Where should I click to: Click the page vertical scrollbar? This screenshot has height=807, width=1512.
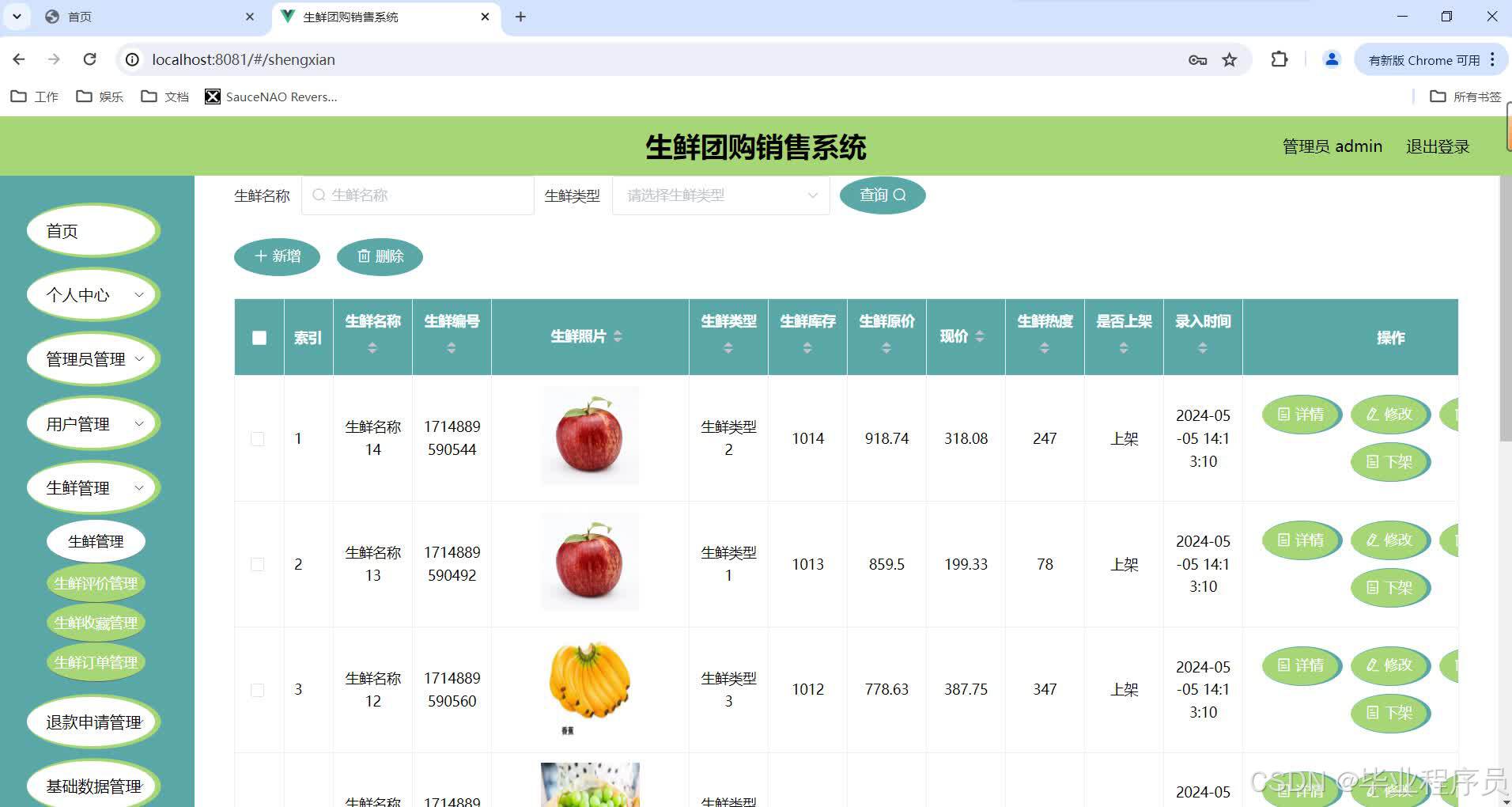click(x=1505, y=309)
